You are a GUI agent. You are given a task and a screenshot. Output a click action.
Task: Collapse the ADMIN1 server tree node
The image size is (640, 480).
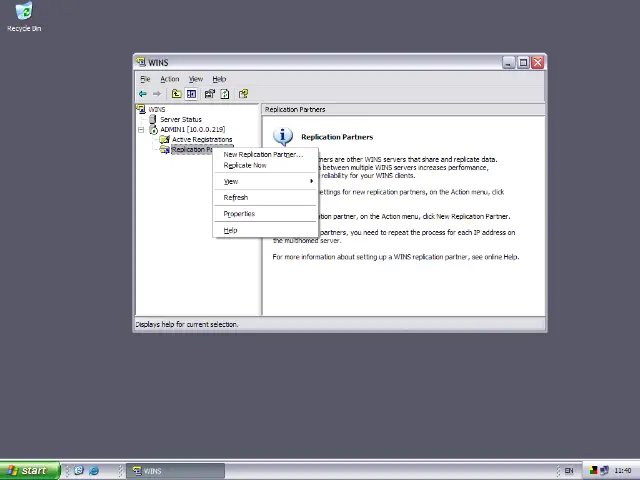[x=141, y=130]
